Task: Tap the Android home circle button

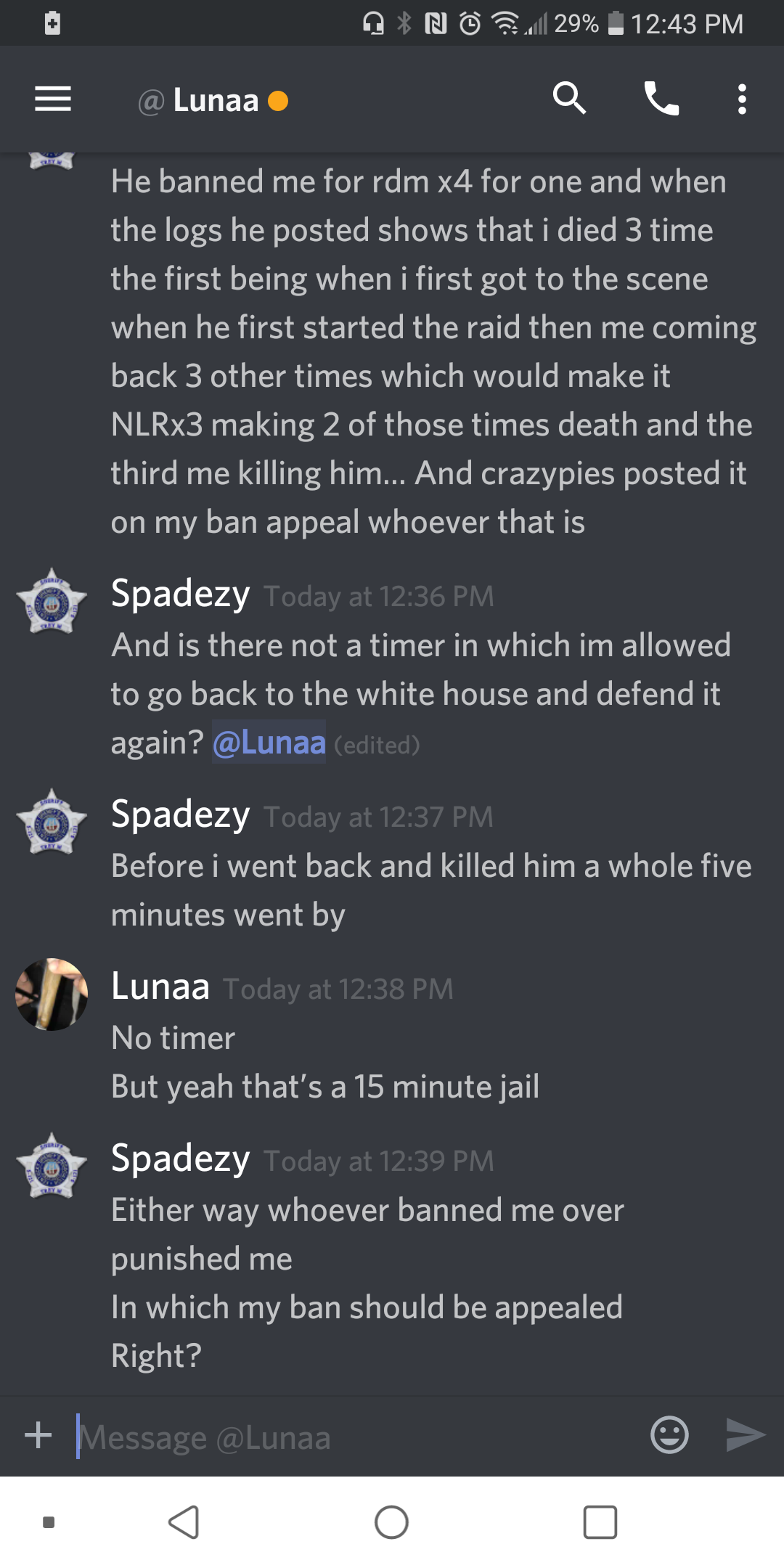Action: tap(391, 1522)
